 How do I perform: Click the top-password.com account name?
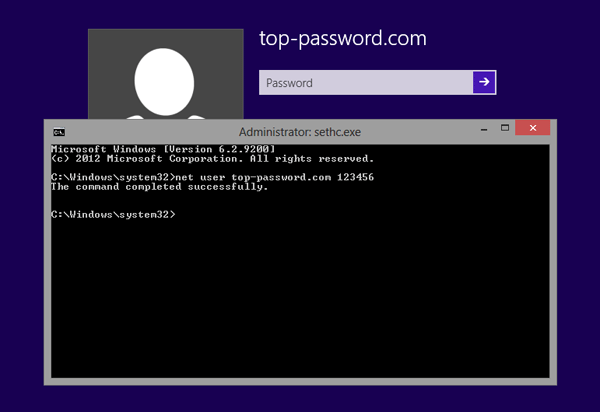pyautogui.click(x=342, y=39)
